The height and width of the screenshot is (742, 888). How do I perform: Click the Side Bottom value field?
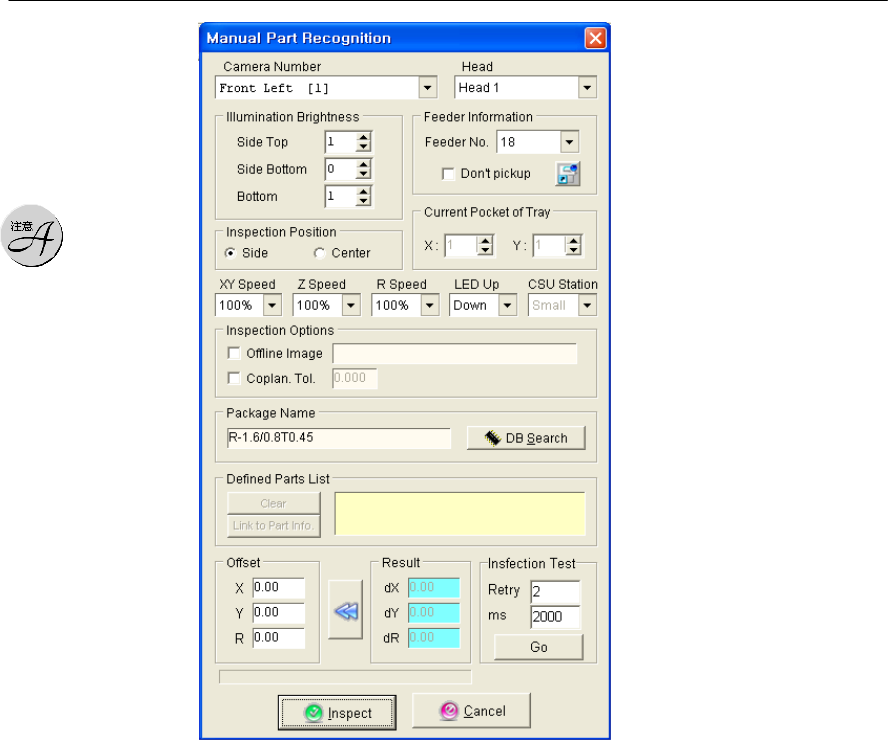[x=341, y=169]
